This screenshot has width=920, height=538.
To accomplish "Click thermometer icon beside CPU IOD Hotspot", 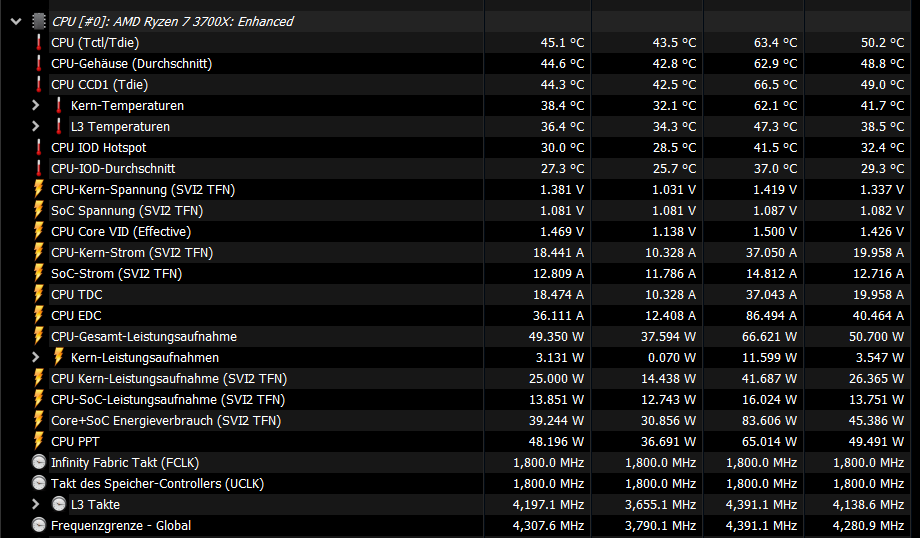I will 39,147.
